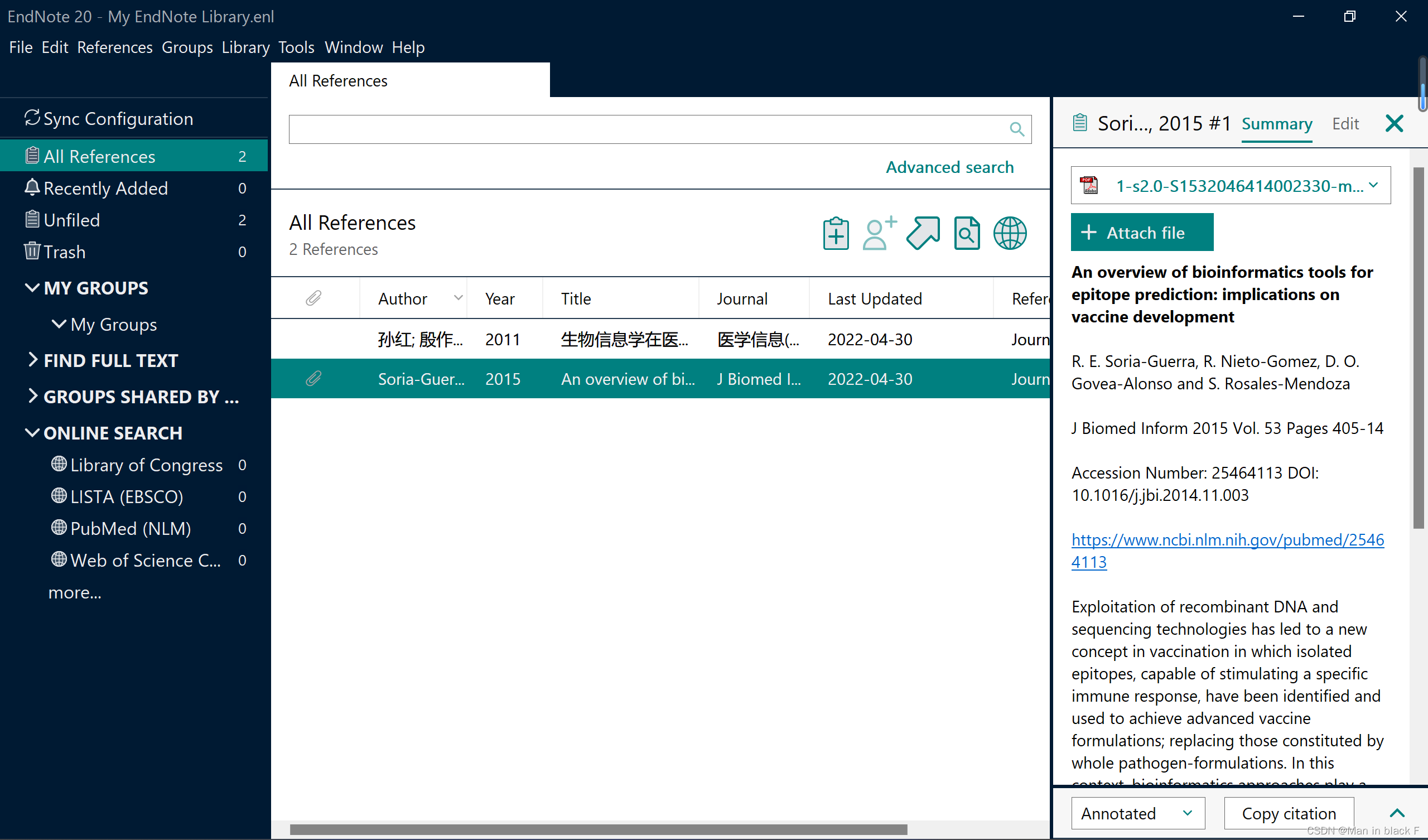The height and width of the screenshot is (840, 1428).
Task: Click the PDF icon of attached file
Action: point(1088,185)
